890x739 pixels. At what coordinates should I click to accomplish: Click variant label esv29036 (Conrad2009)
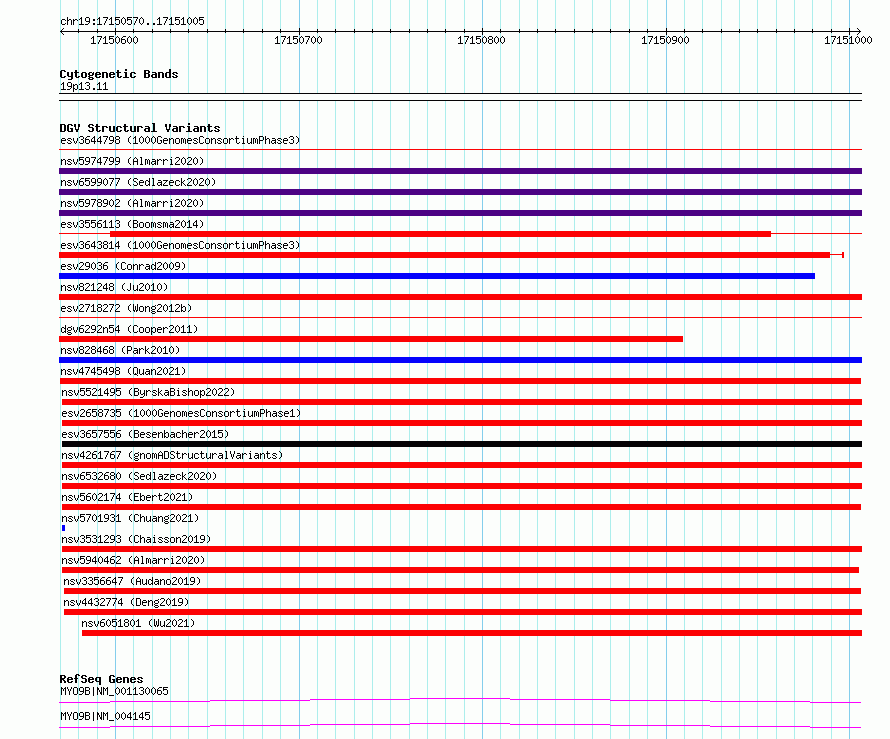(x=123, y=266)
